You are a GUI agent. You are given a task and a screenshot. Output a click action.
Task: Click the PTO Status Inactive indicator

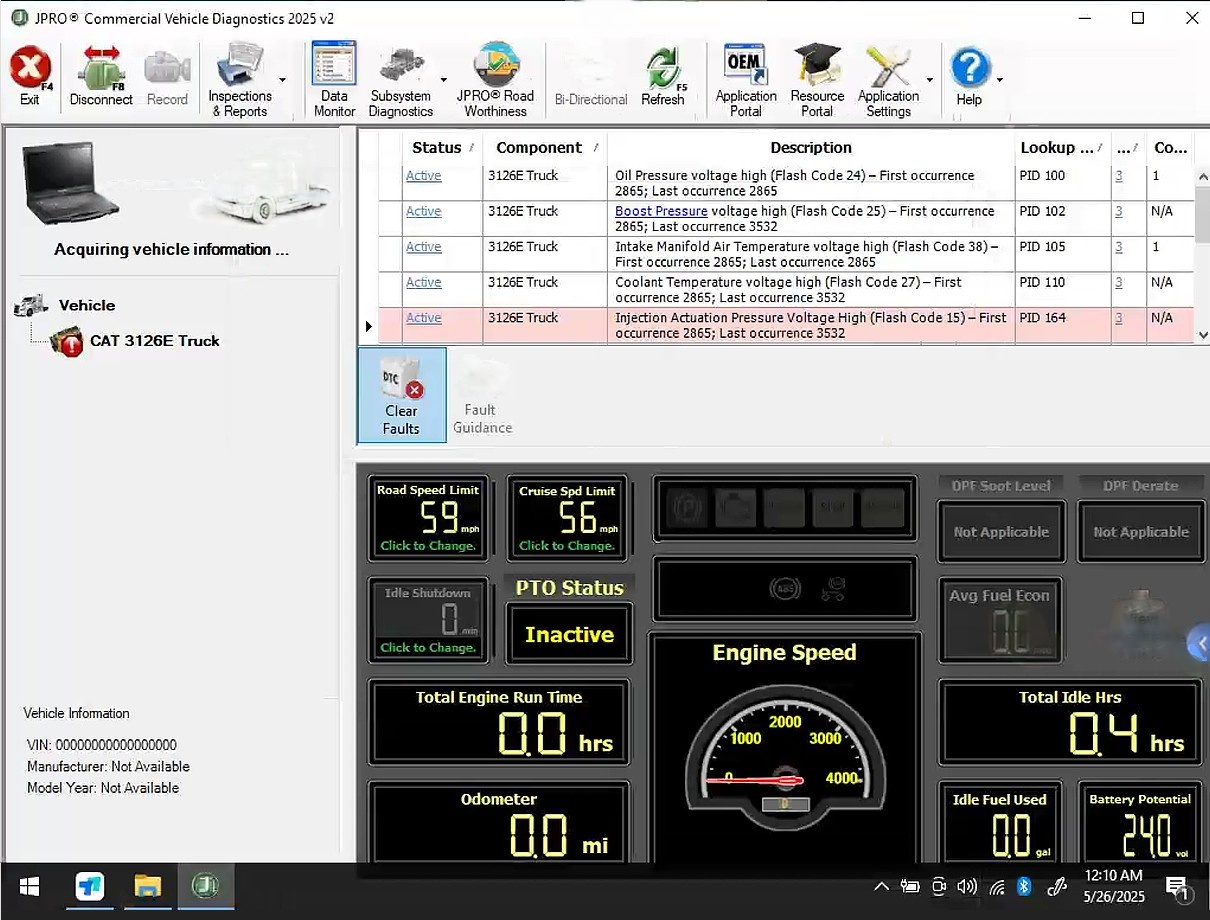[x=569, y=634]
